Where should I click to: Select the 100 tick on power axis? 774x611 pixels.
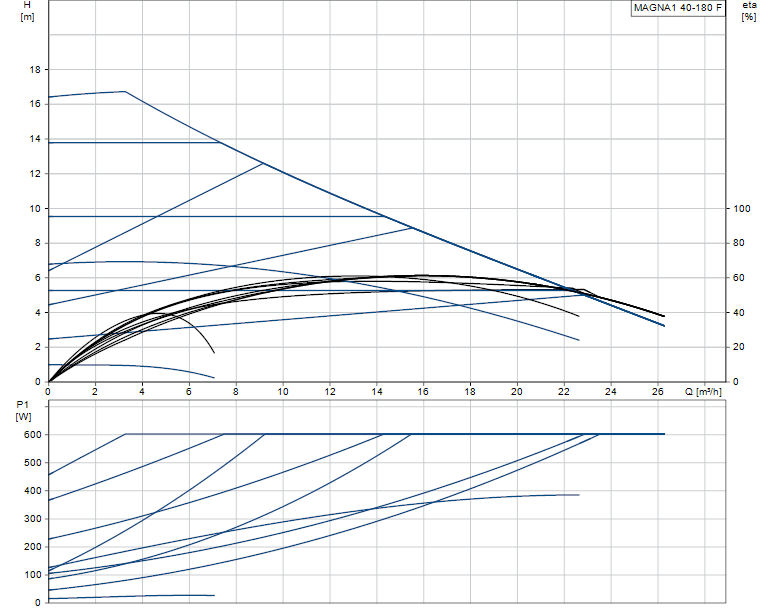pyautogui.click(x=31, y=574)
